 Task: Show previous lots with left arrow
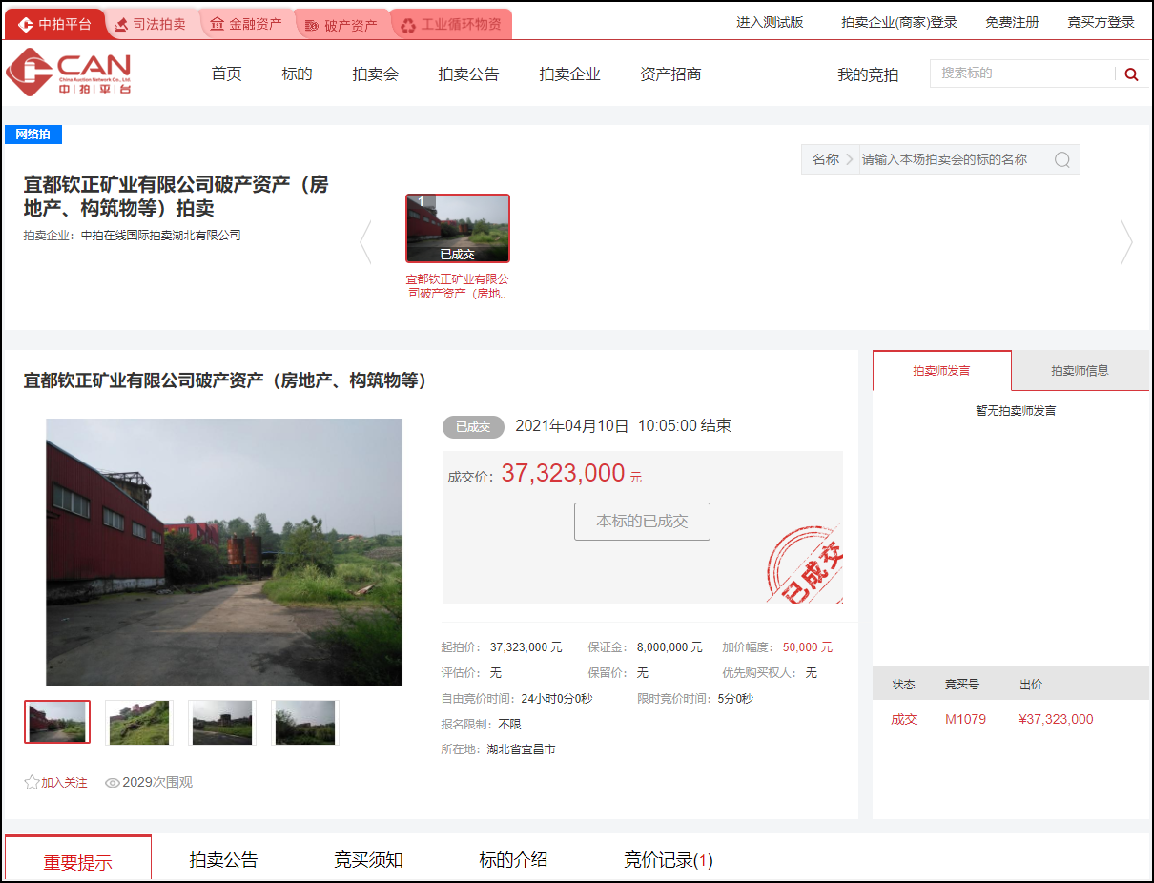tap(366, 241)
